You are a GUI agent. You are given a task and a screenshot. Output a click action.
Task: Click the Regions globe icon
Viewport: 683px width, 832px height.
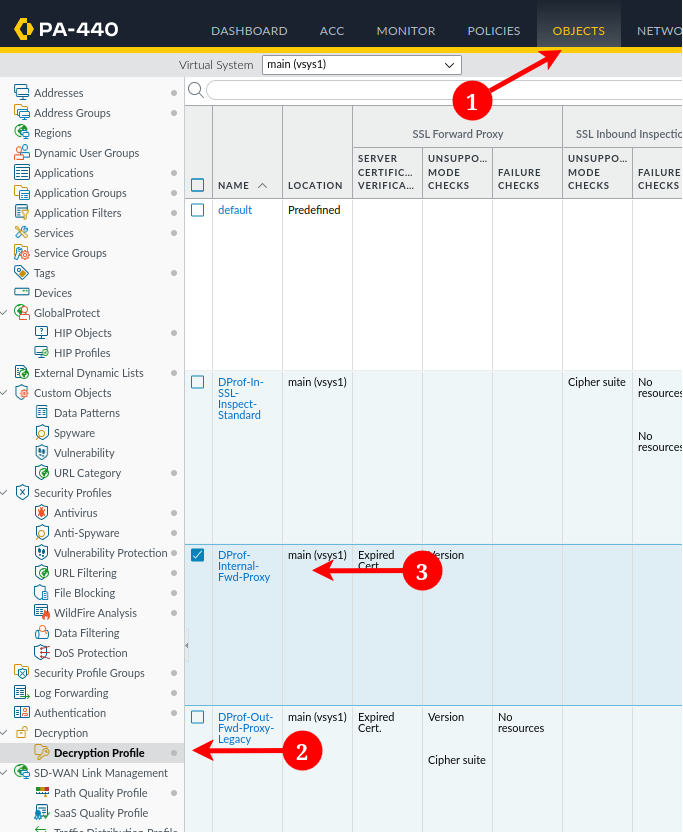22,133
